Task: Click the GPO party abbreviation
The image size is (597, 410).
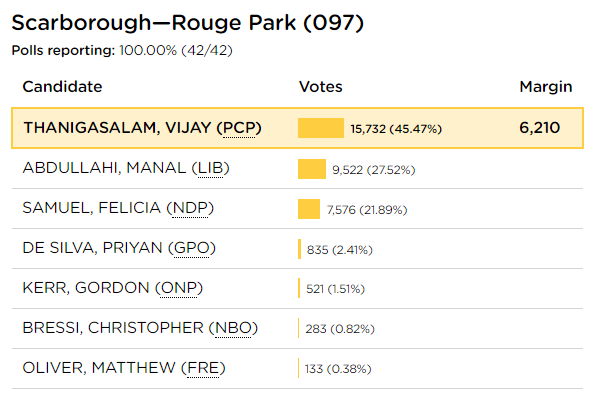Action: click(192, 248)
